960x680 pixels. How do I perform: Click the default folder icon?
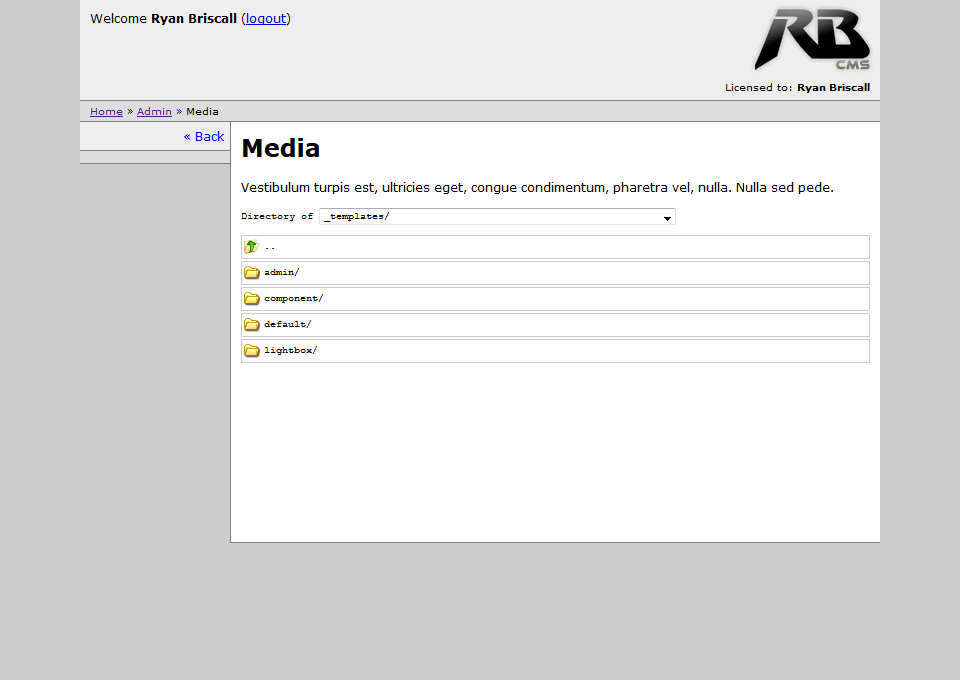pyautogui.click(x=252, y=325)
